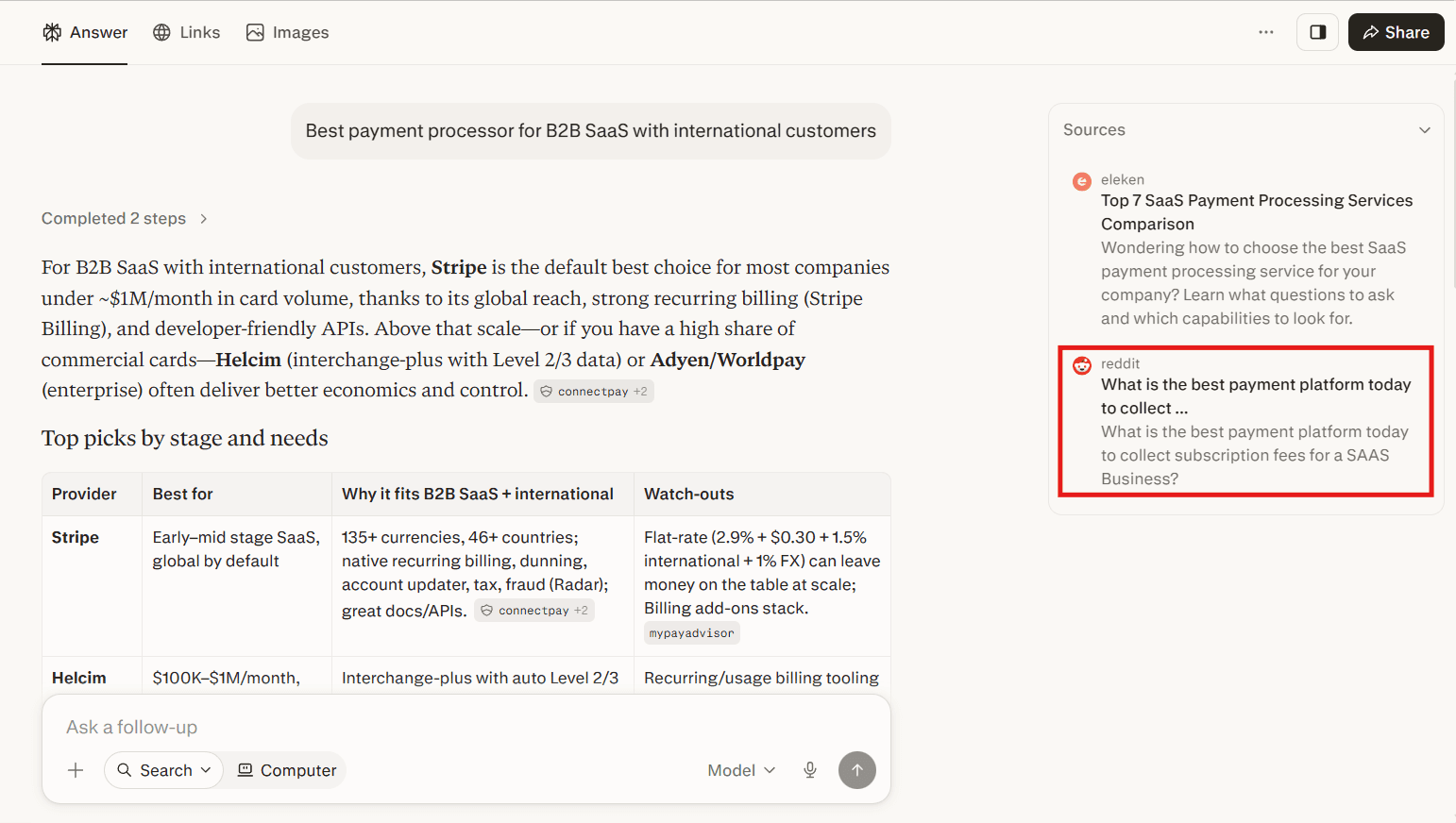Screen dimensions: 1456x823
Task: Open connectpay +2 citation in Stripe row
Action: point(533,611)
